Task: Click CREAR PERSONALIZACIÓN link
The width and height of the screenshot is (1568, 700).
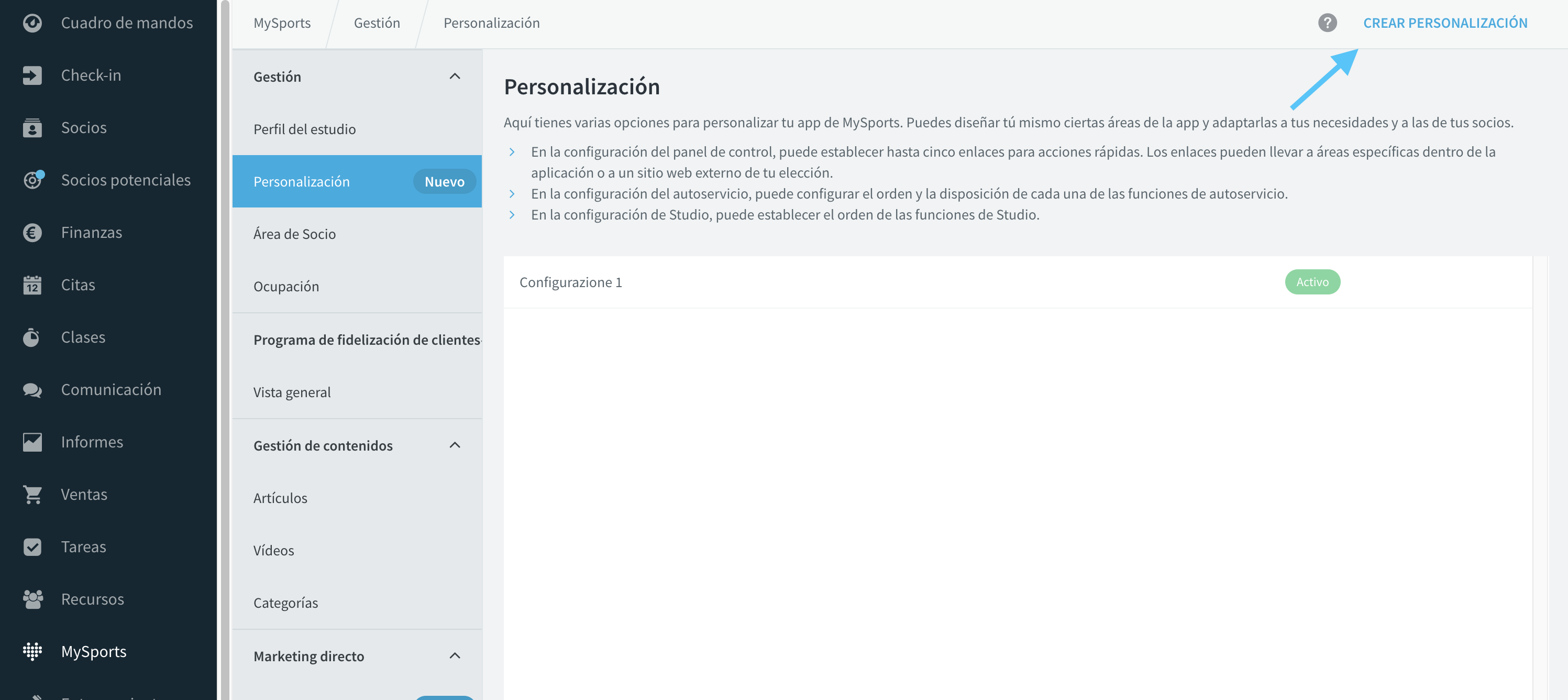Action: click(x=1445, y=23)
